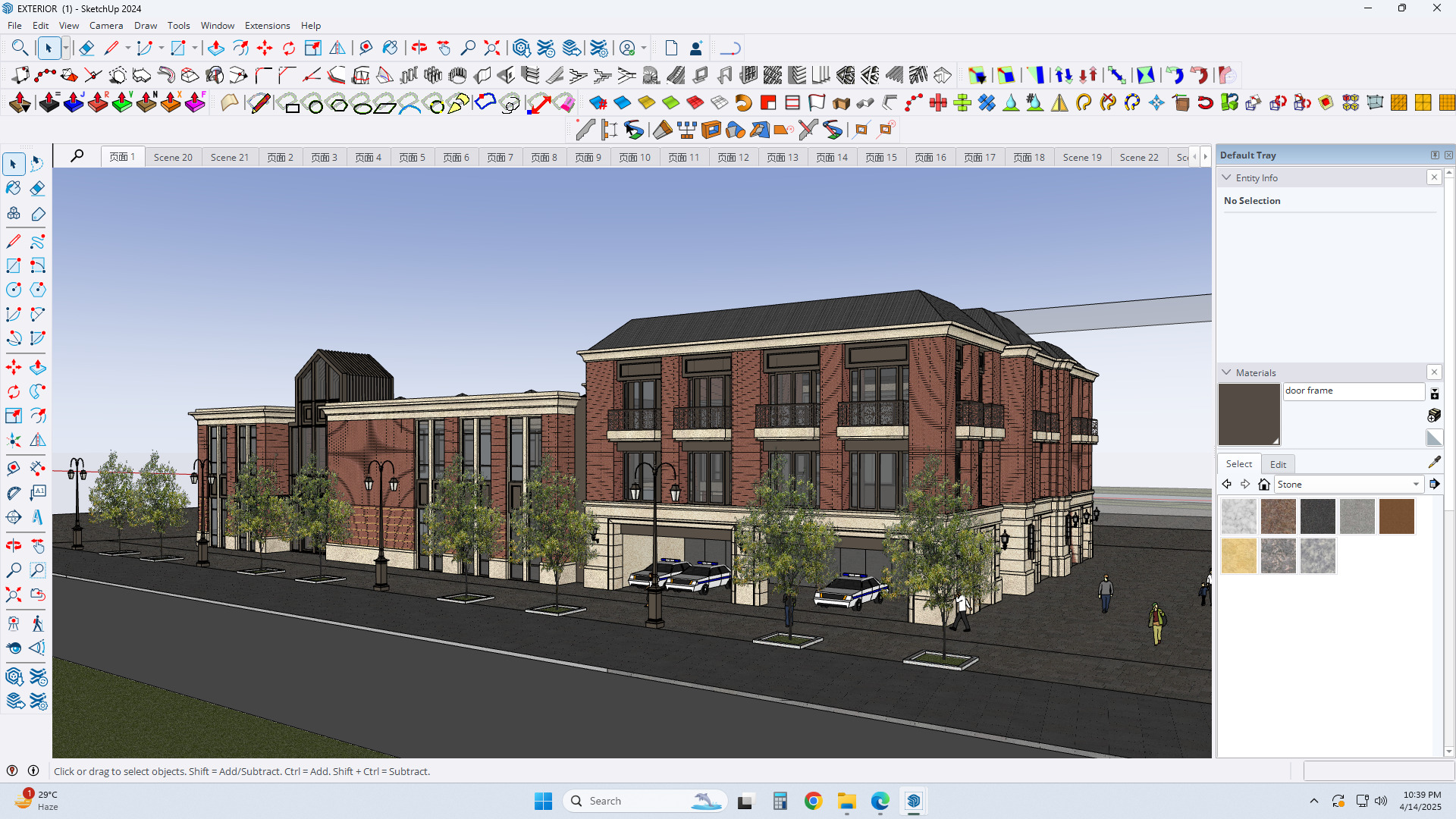1456x819 pixels.
Task: Activate the Follow Me tool in left toolbar
Action: [37, 391]
